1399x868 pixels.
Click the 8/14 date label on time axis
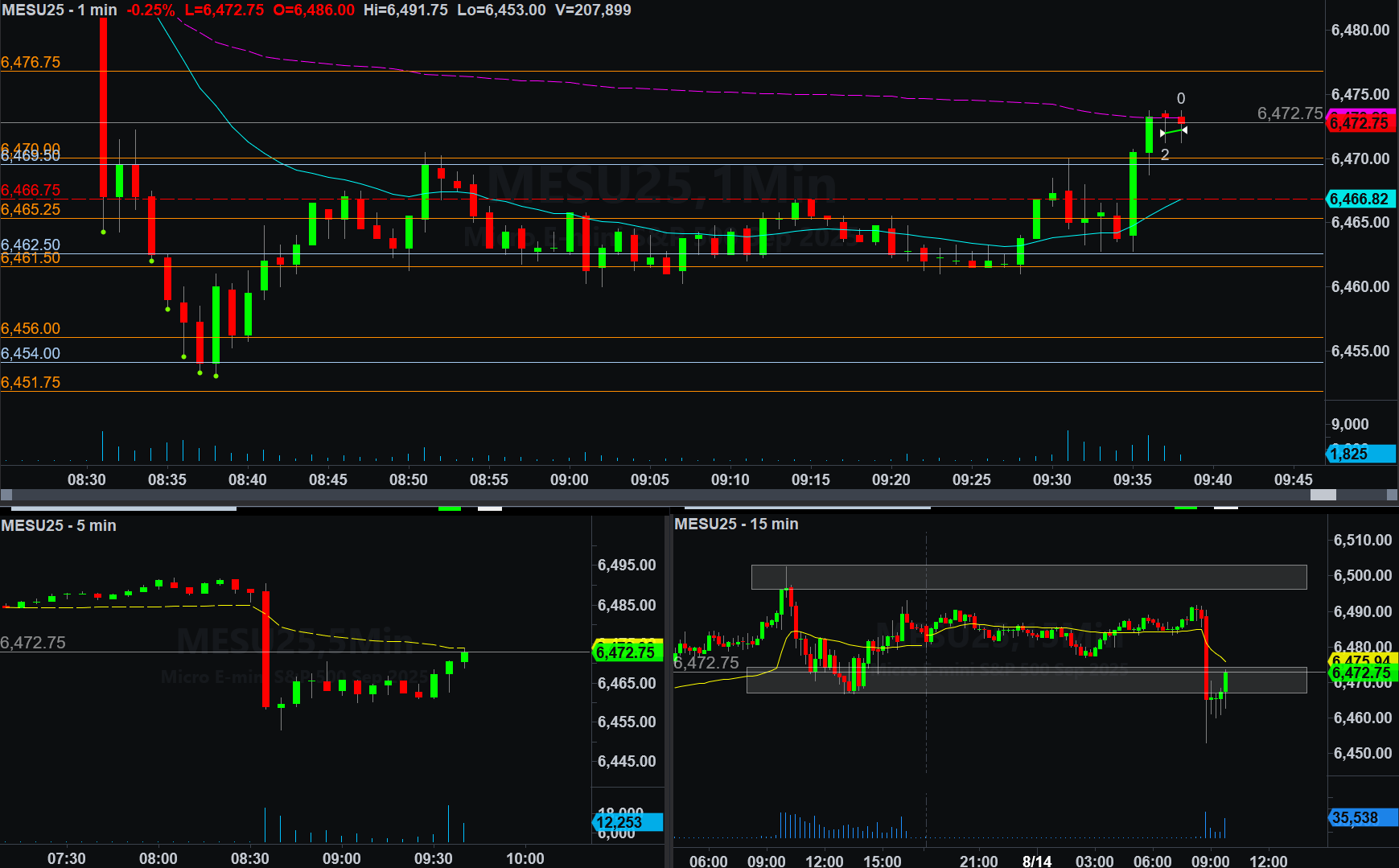(1036, 861)
